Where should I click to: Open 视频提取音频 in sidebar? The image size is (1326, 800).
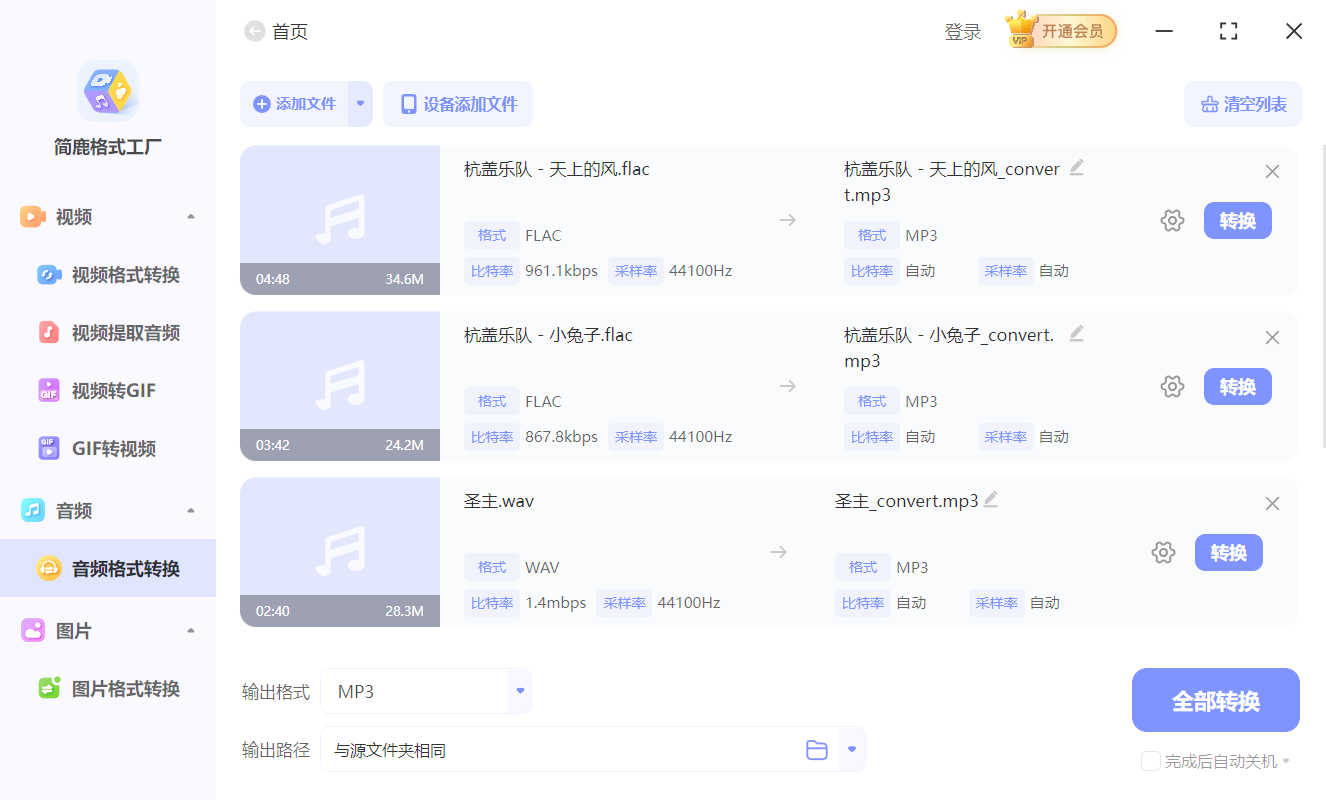click(x=108, y=333)
